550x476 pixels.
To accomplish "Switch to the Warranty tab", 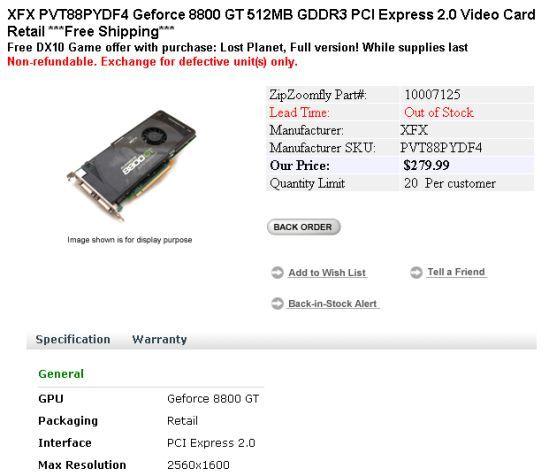I will click(x=160, y=339).
